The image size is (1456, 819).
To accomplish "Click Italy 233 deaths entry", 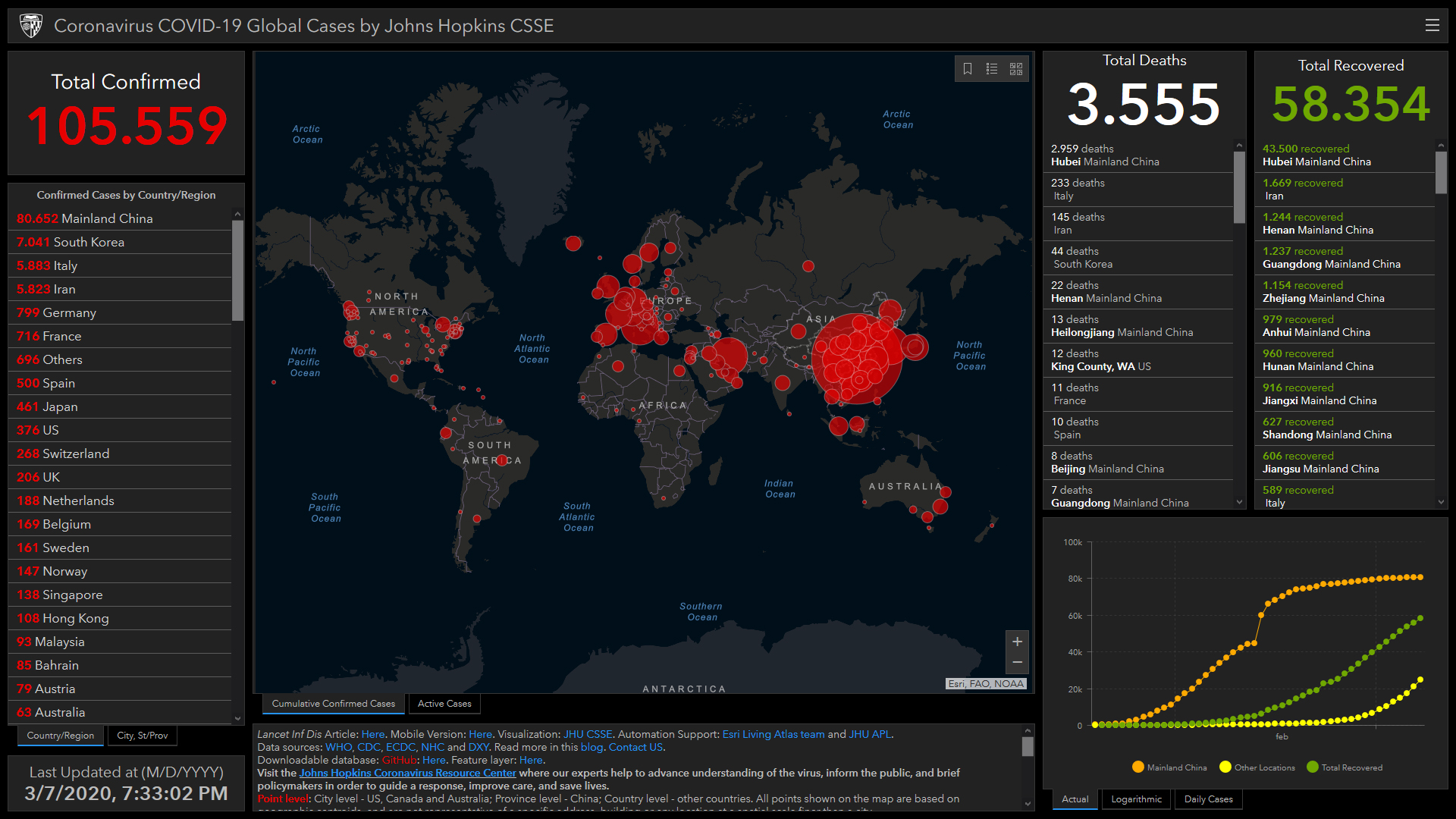I will [1139, 190].
